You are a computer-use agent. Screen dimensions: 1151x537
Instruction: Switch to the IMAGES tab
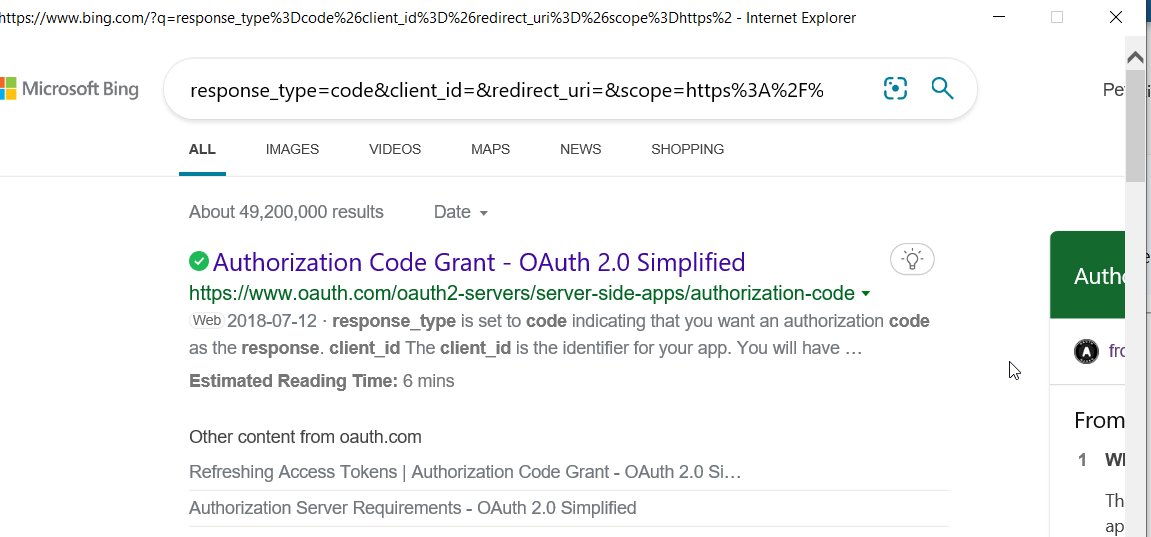[x=292, y=150]
